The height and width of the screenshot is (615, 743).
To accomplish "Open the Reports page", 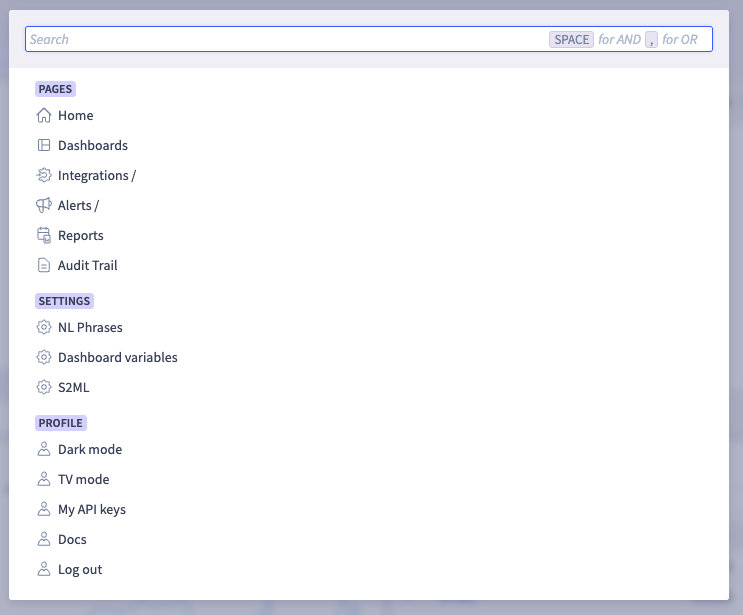I will [81, 235].
